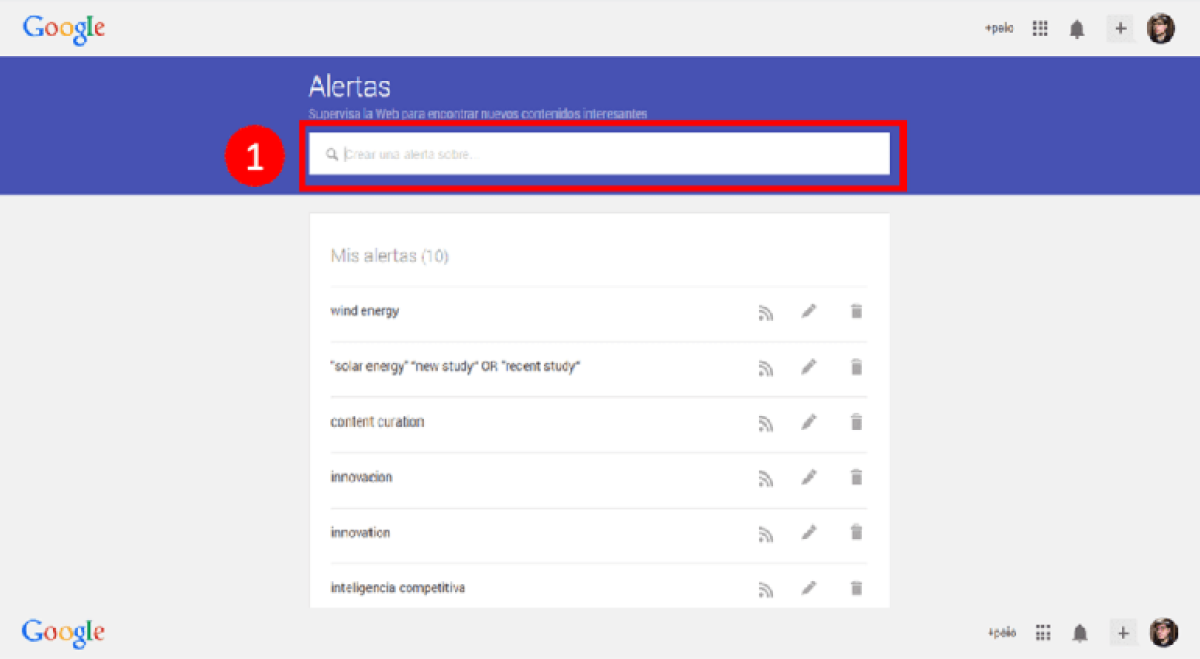Edit the "wind energy" alert
1200x659 pixels.
[809, 311]
